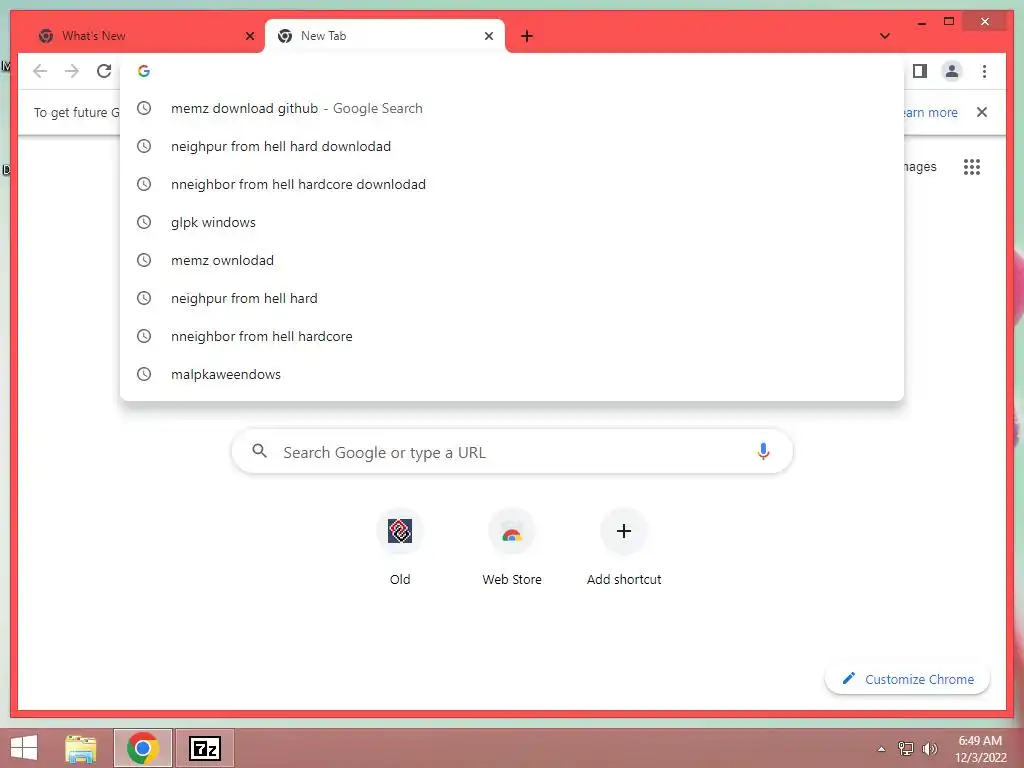This screenshot has width=1024, height=768.
Task: Open the tab search chevron
Action: coord(885,36)
